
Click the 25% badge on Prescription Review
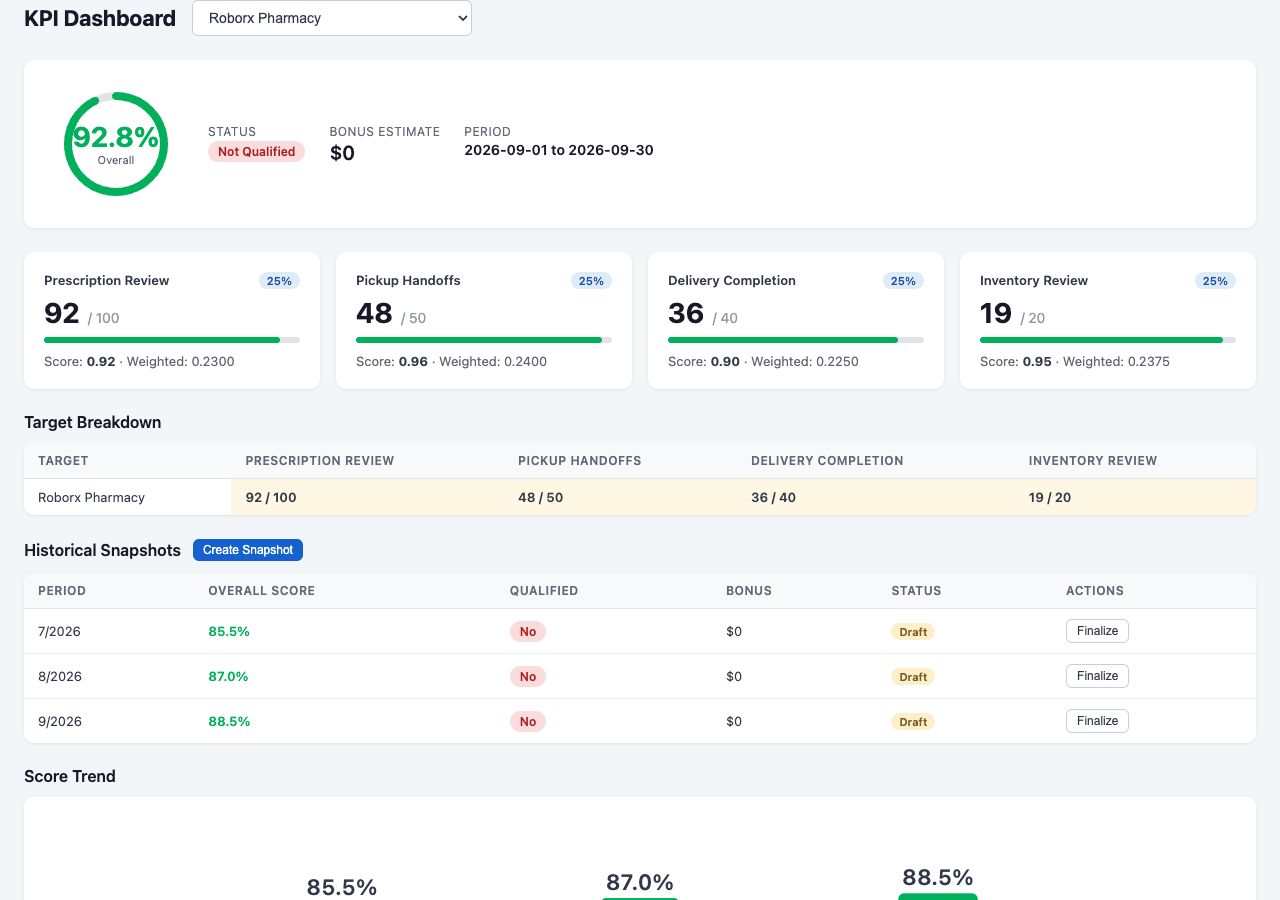tap(279, 281)
